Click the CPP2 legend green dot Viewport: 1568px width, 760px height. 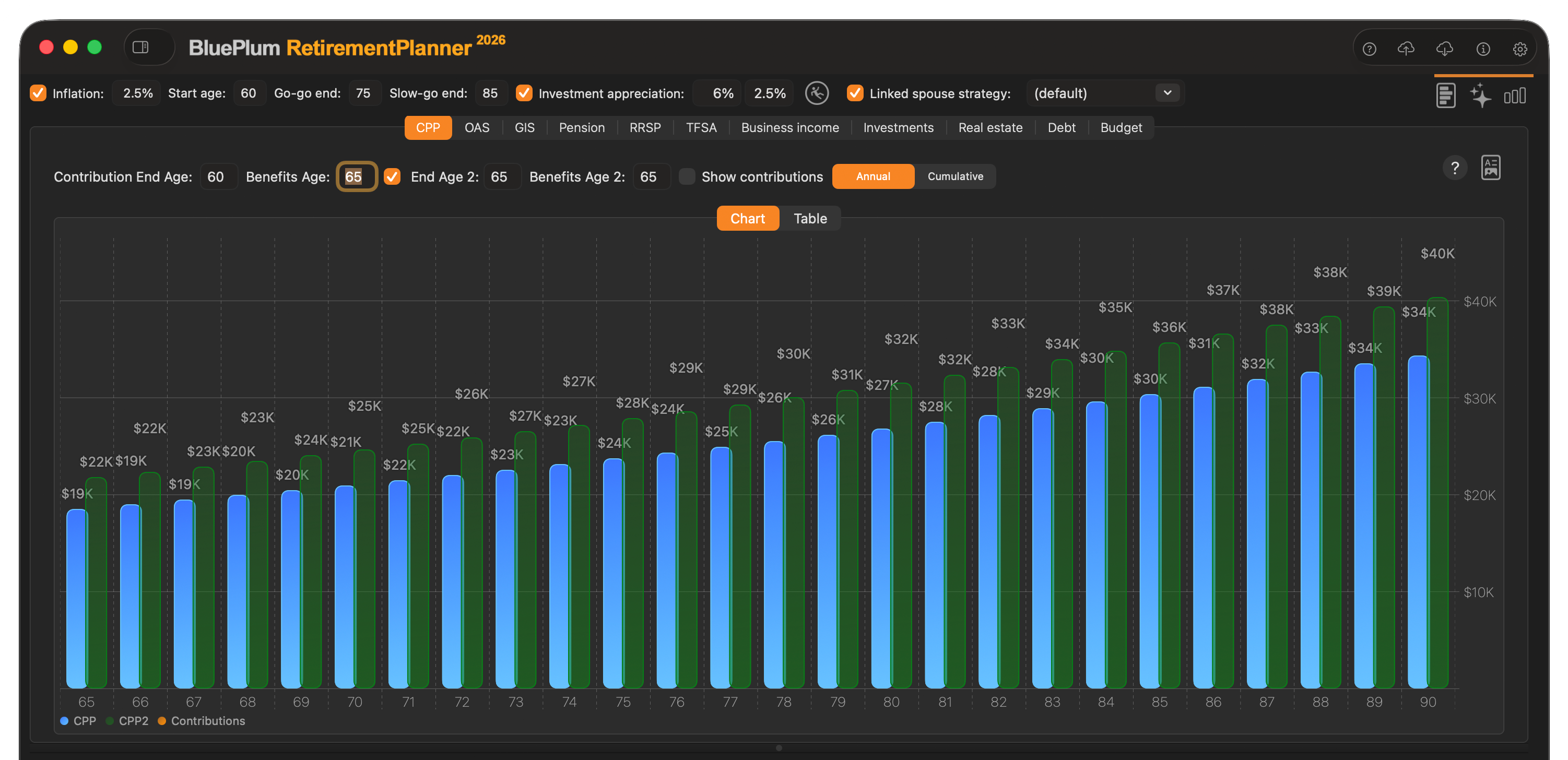(110, 720)
